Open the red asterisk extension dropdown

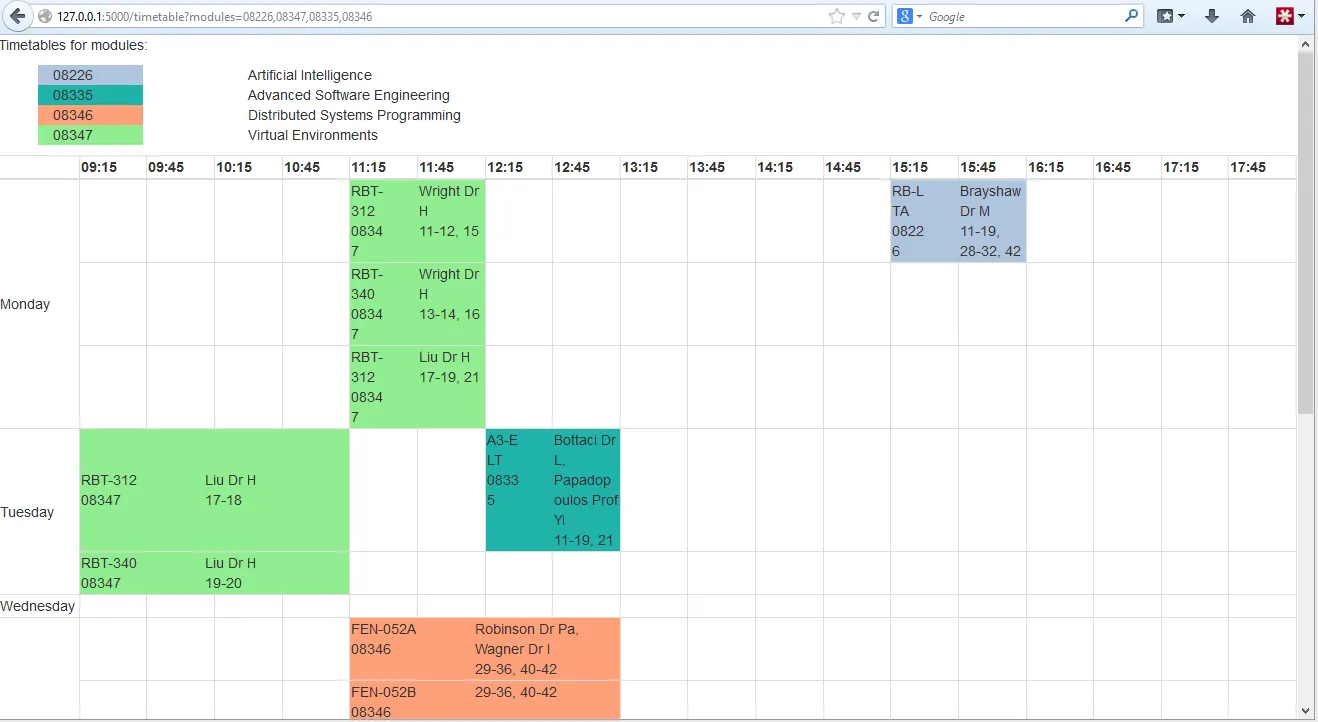tap(1290, 16)
